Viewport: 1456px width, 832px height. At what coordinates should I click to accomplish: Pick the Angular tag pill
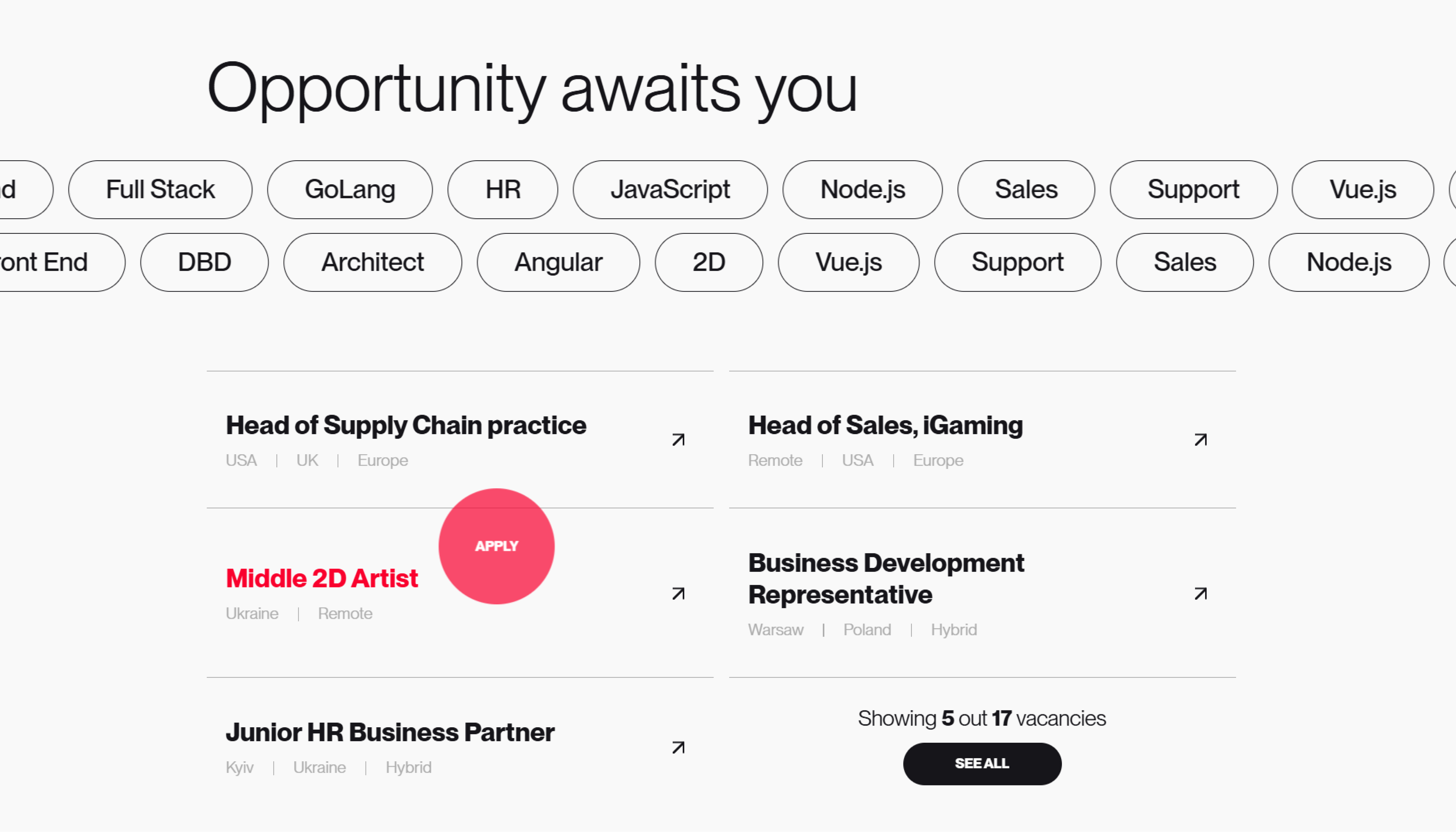(558, 262)
